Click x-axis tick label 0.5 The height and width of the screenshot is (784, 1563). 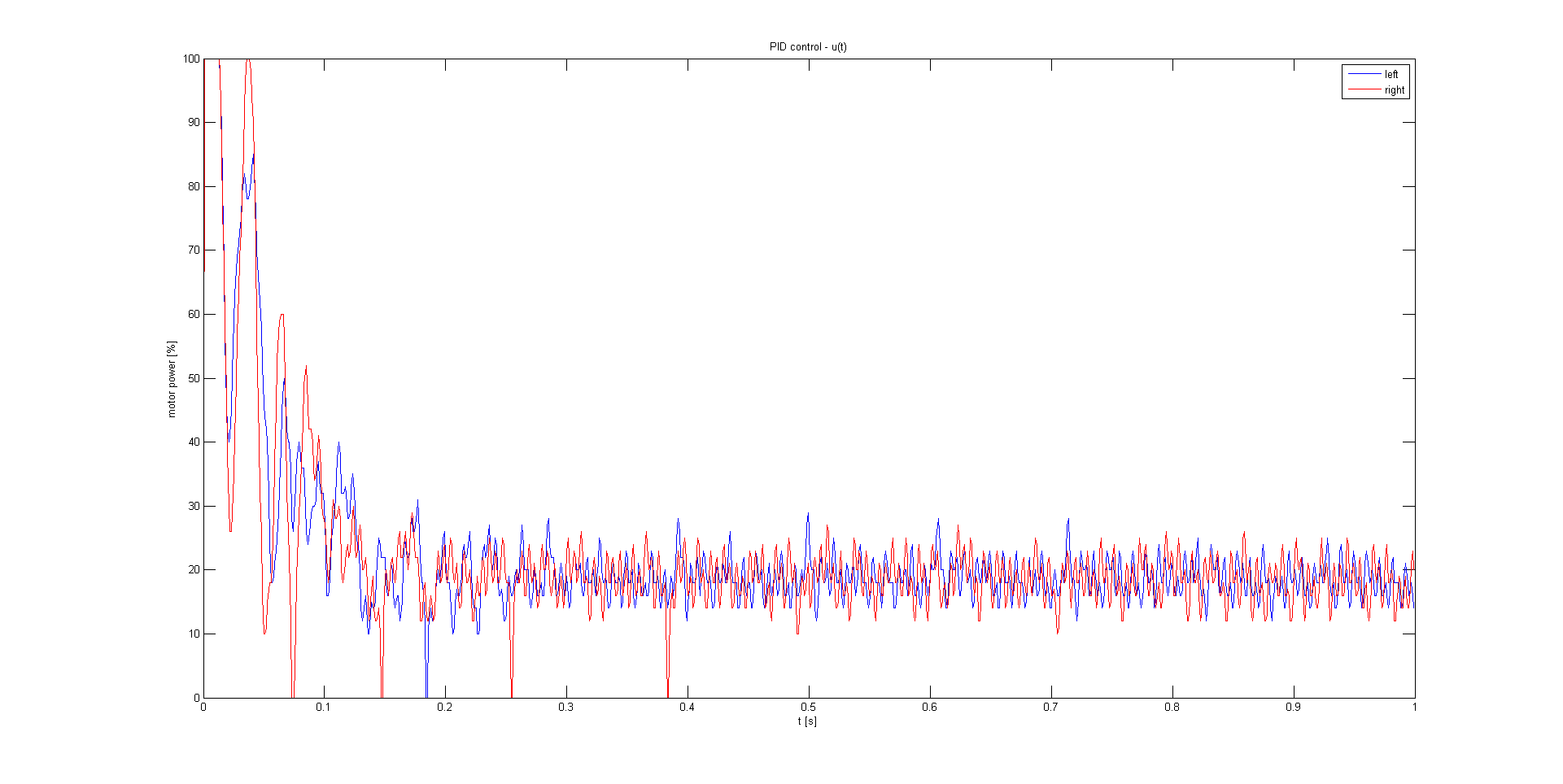pyautogui.click(x=809, y=707)
